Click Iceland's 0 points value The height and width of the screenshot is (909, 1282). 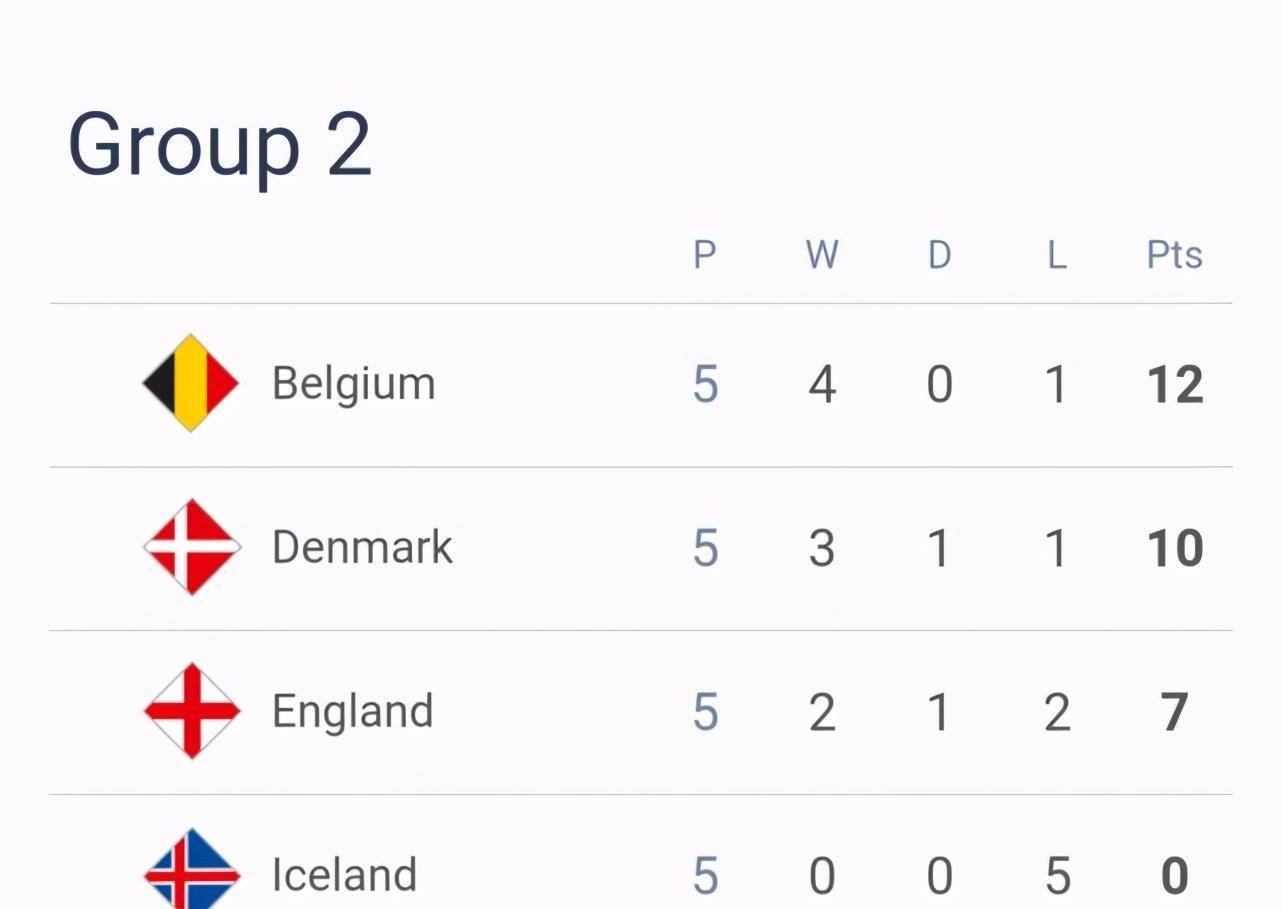tap(1175, 877)
